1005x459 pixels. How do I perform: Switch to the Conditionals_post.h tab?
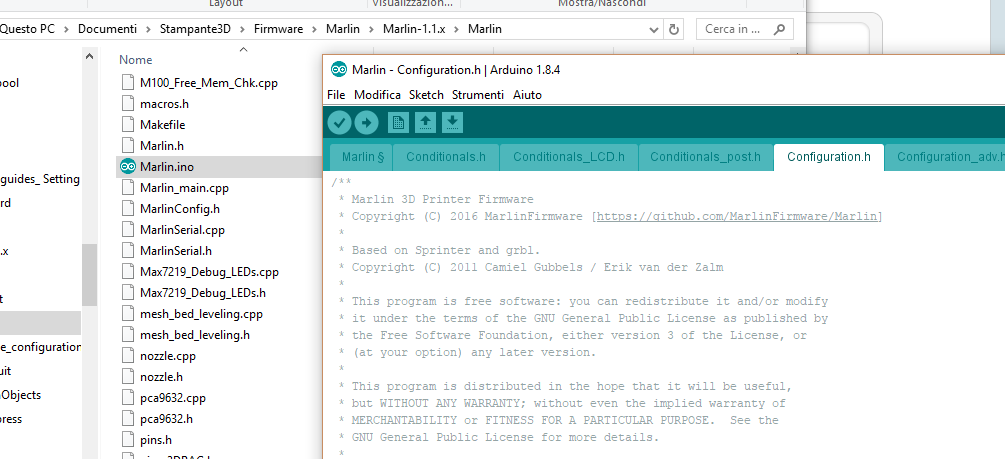[x=705, y=157]
